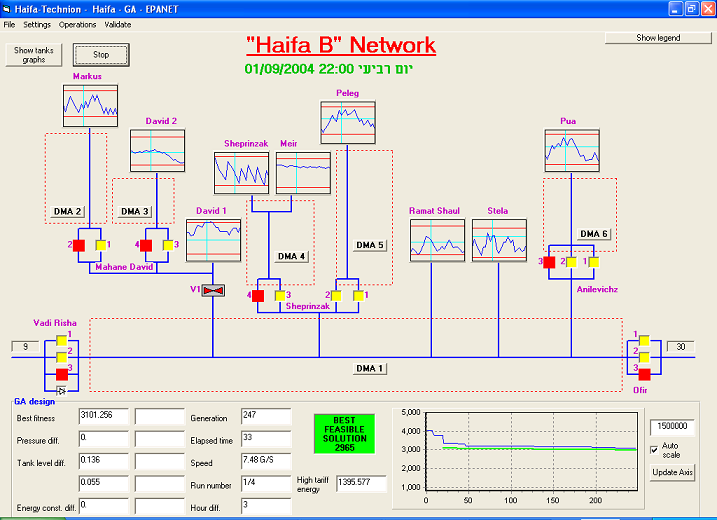Open the Settings menu
Screen dimensions: 717x520
pos(37,25)
